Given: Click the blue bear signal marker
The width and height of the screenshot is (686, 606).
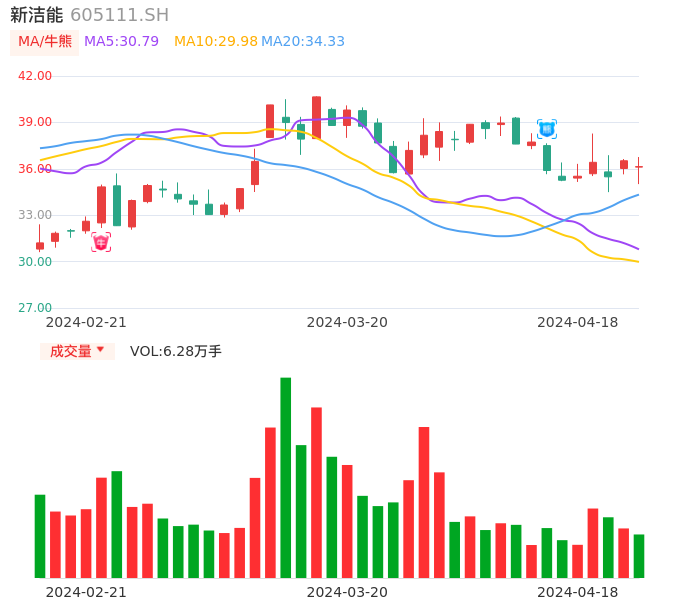Looking at the screenshot, I should pyautogui.click(x=546, y=129).
